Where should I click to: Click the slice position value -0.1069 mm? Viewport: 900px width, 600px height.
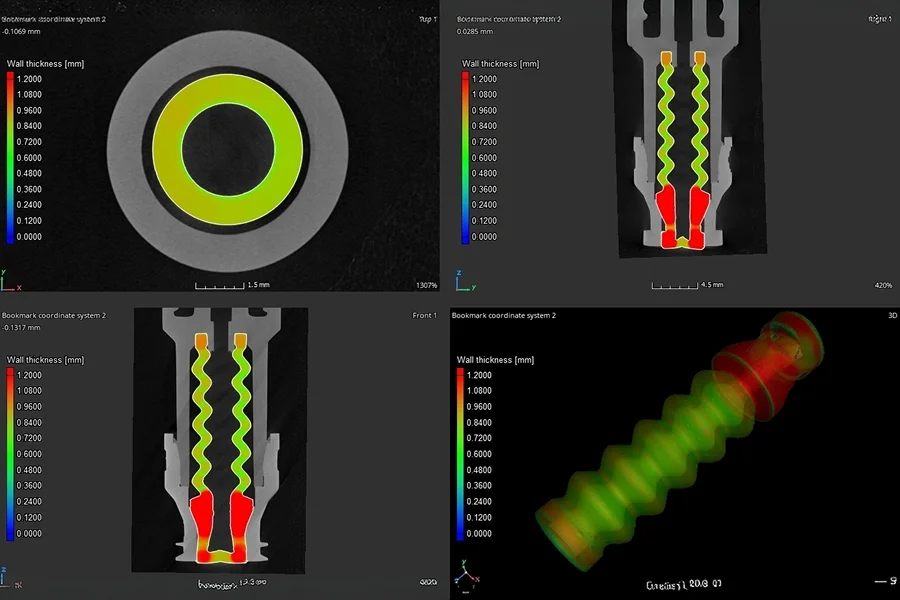(x=21, y=32)
